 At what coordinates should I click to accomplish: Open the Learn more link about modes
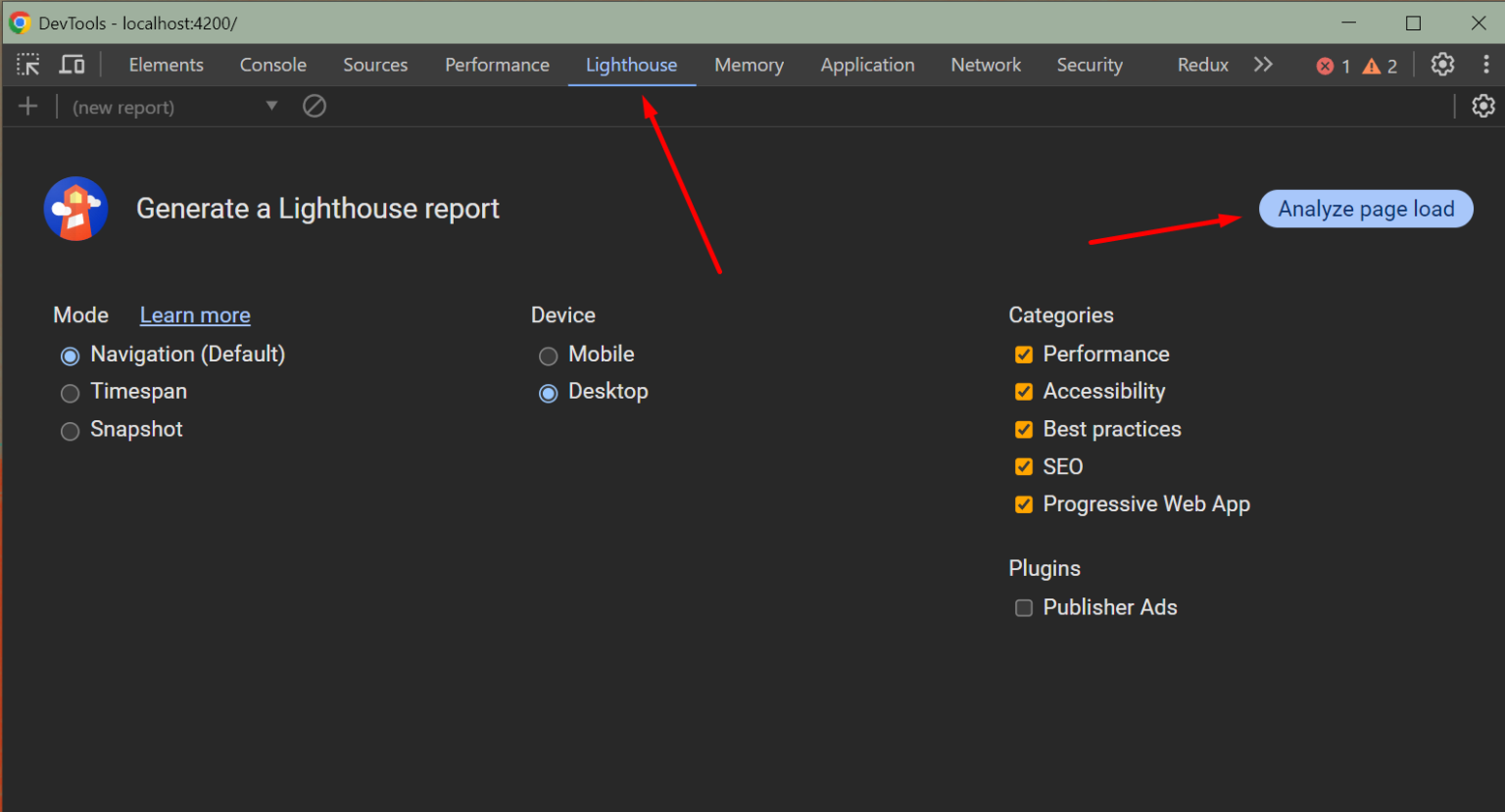(x=194, y=314)
